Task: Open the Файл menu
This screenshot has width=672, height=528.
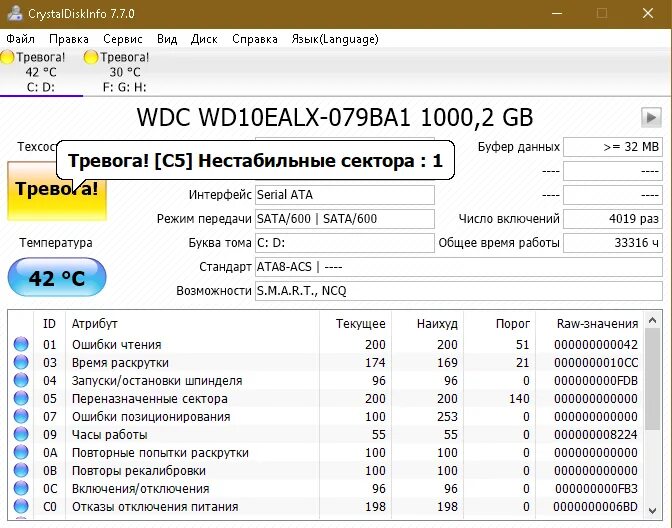Action: tap(20, 39)
